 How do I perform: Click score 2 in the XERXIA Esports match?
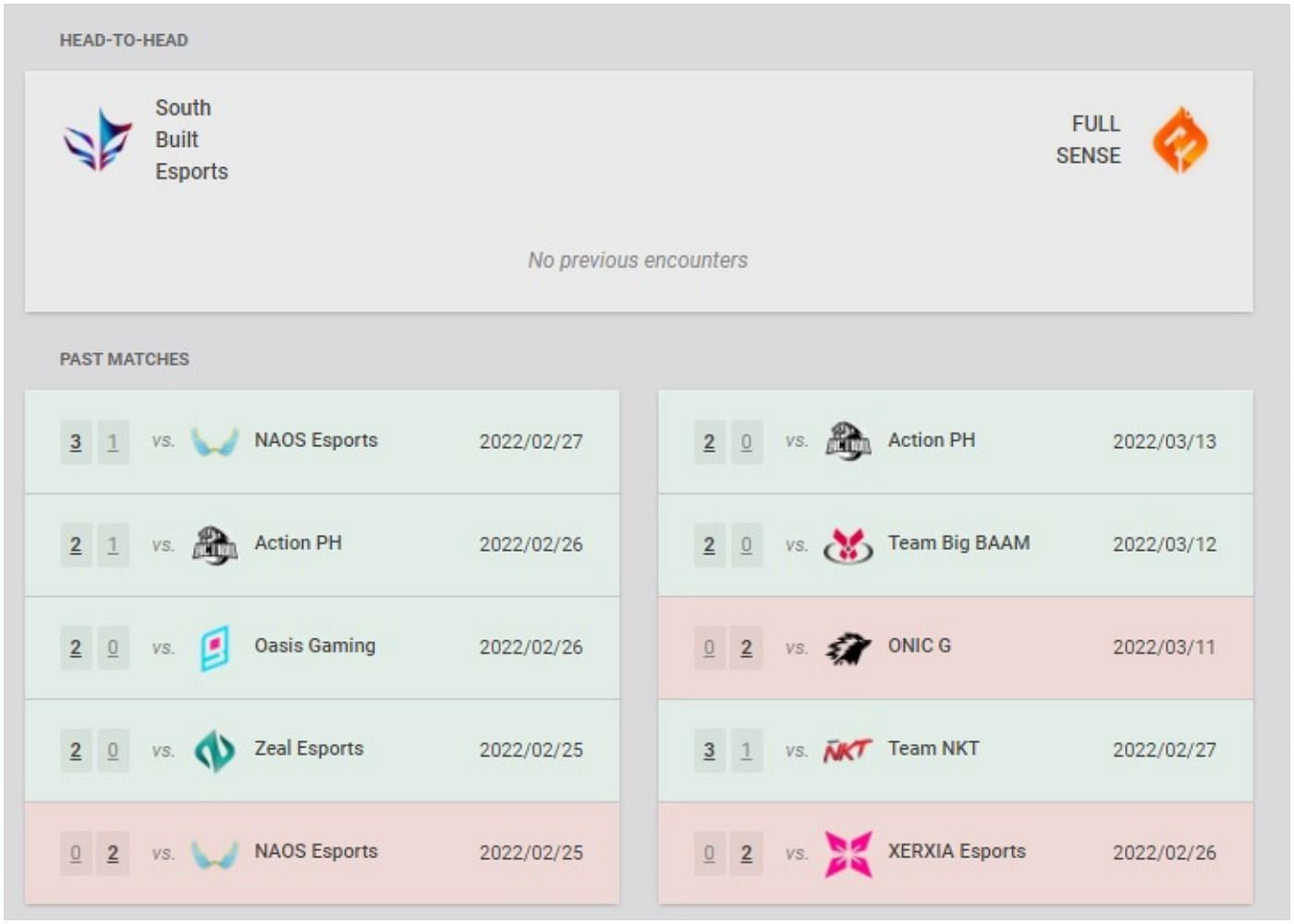pos(746,853)
